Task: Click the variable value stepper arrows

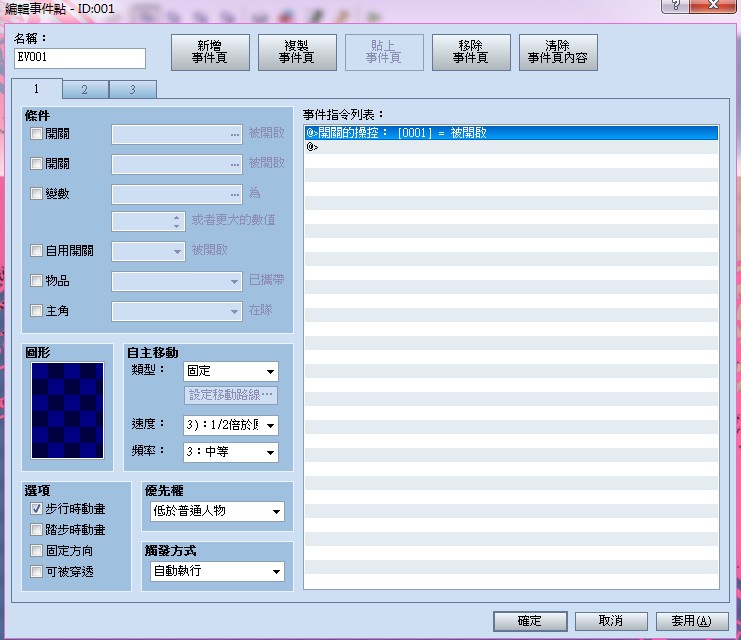Action: pos(176,222)
